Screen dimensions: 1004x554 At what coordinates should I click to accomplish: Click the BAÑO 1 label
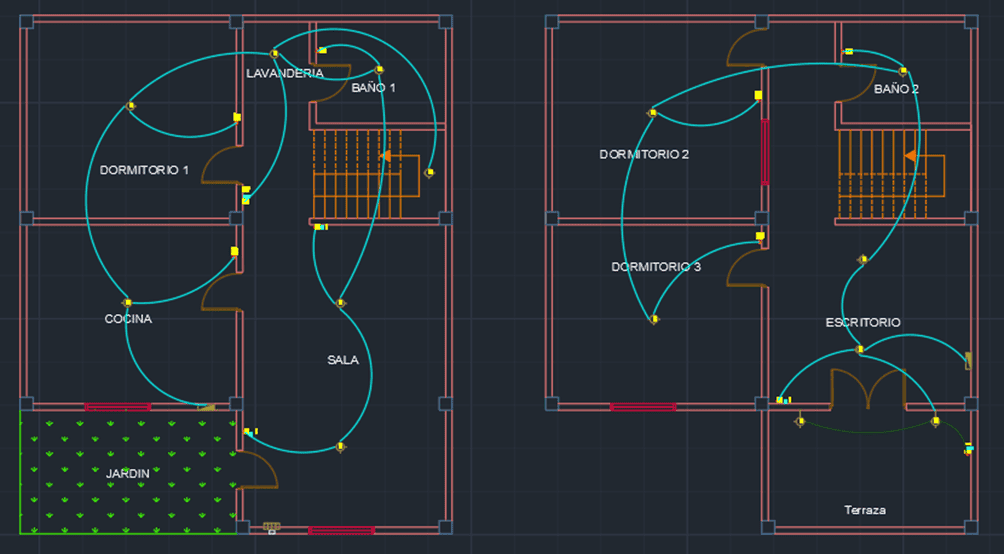373,88
